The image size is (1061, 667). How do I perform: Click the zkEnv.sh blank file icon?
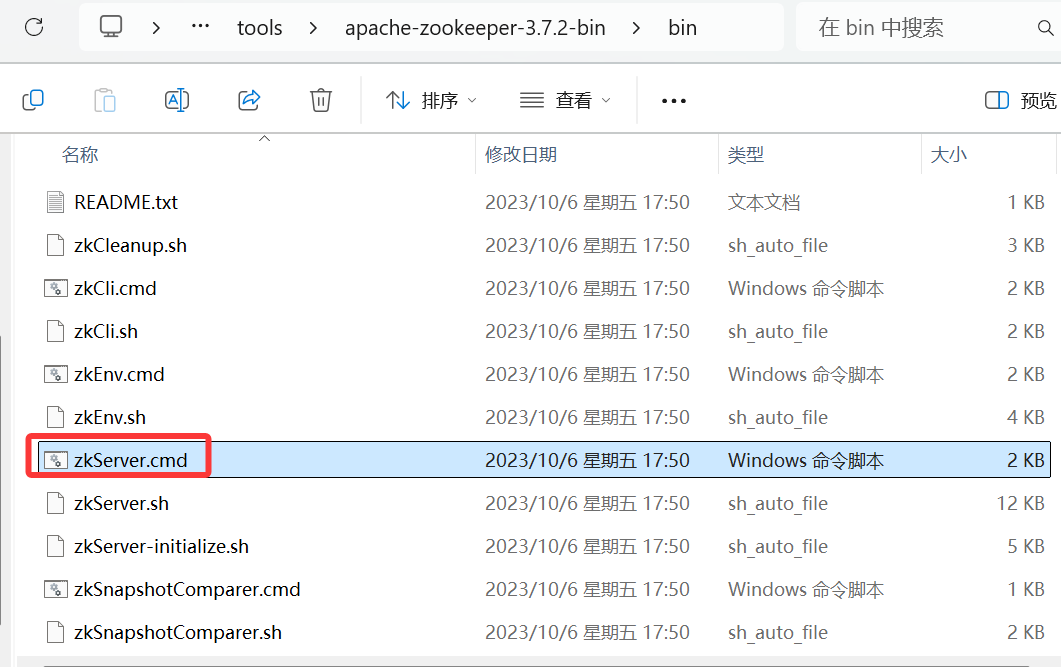point(55,417)
